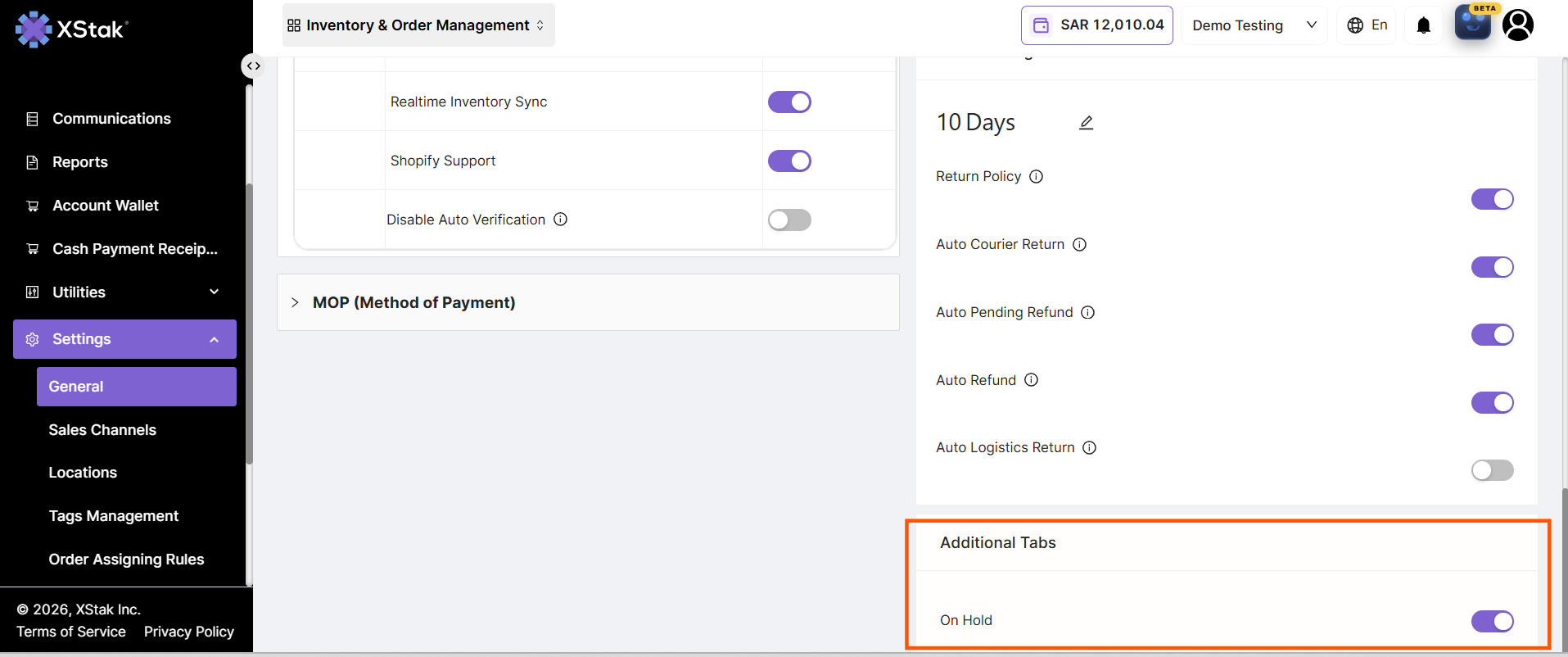Show info for Auto Refund
Screen dimensions: 1568x657
[1031, 380]
